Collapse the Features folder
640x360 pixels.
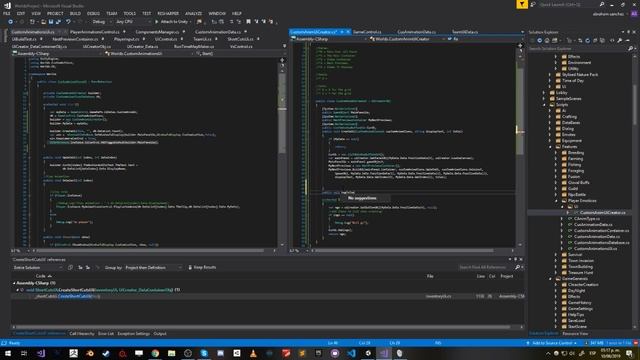550,147
